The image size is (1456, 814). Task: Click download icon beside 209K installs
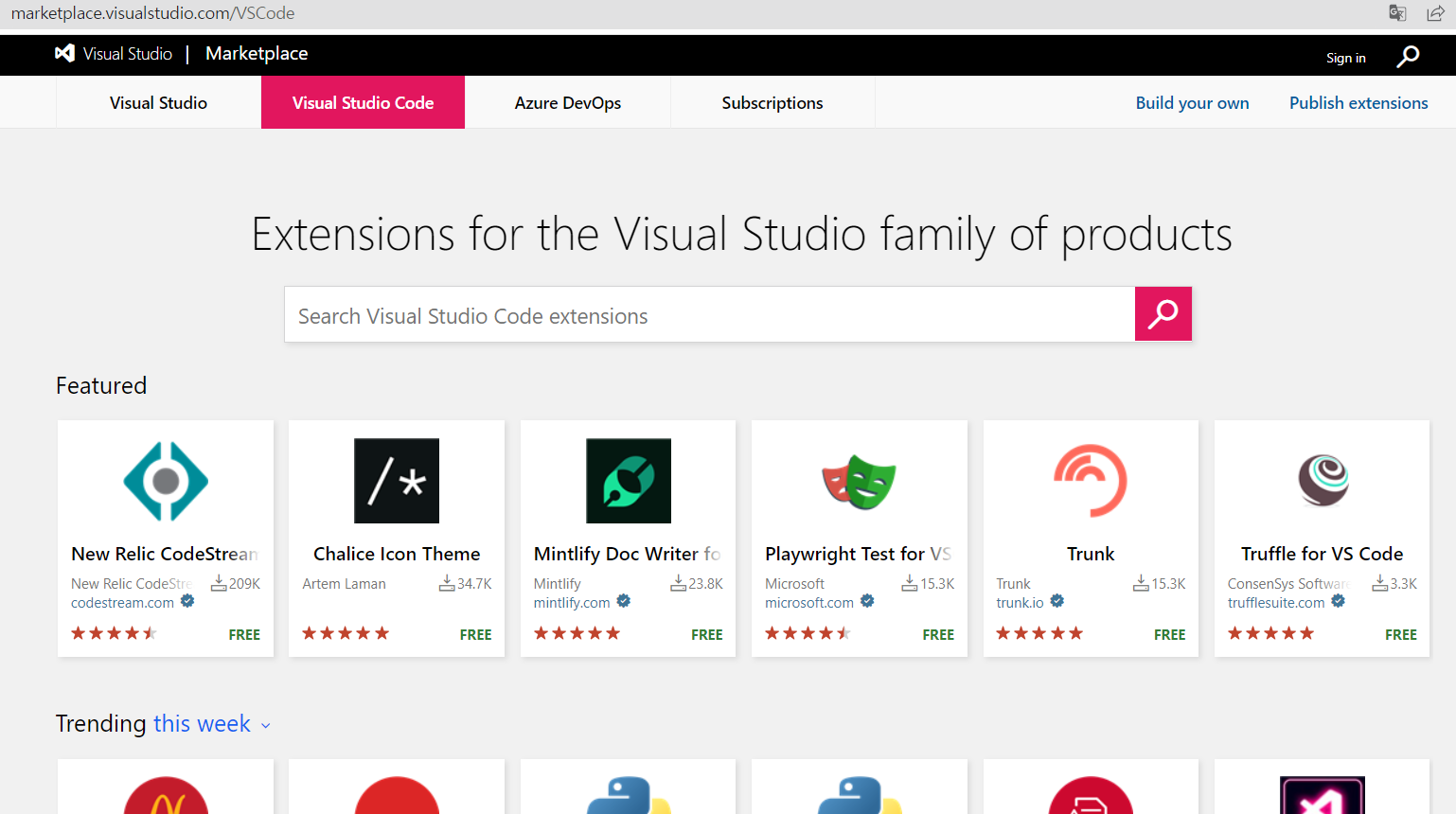tap(219, 583)
